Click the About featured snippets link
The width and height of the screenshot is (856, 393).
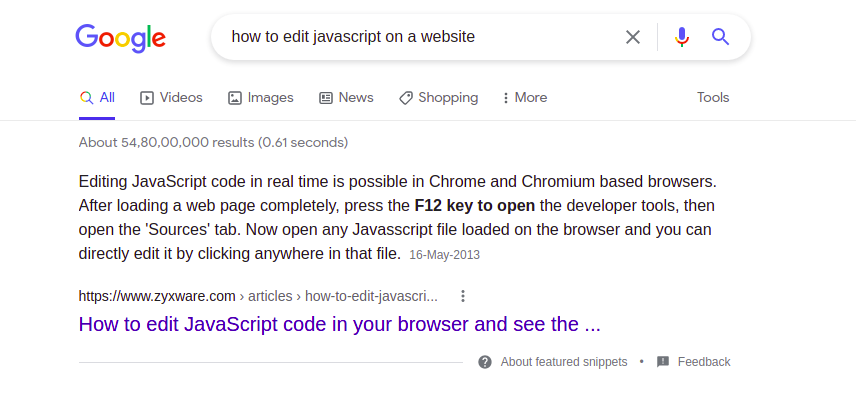[564, 362]
